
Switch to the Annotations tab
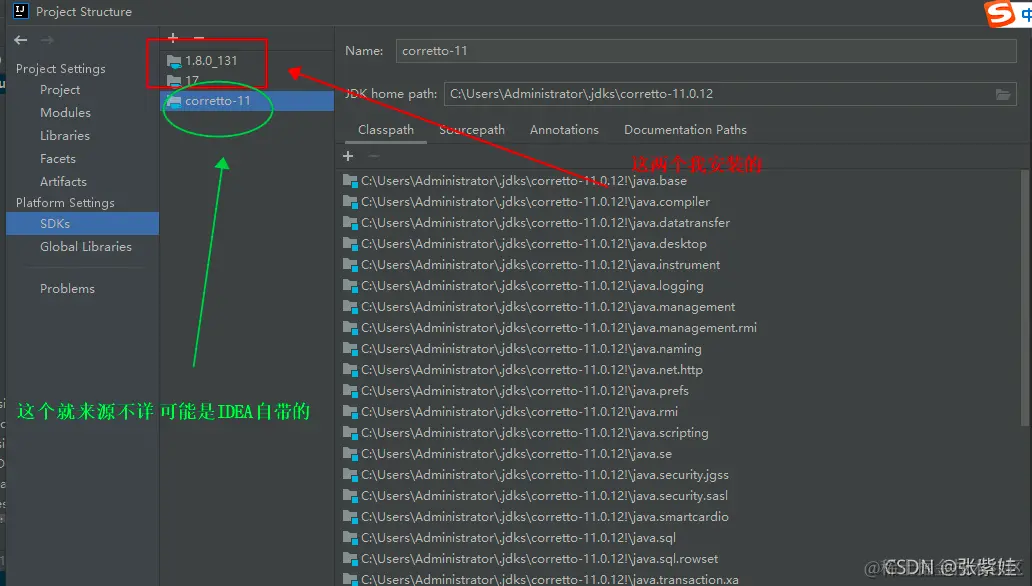coord(564,130)
